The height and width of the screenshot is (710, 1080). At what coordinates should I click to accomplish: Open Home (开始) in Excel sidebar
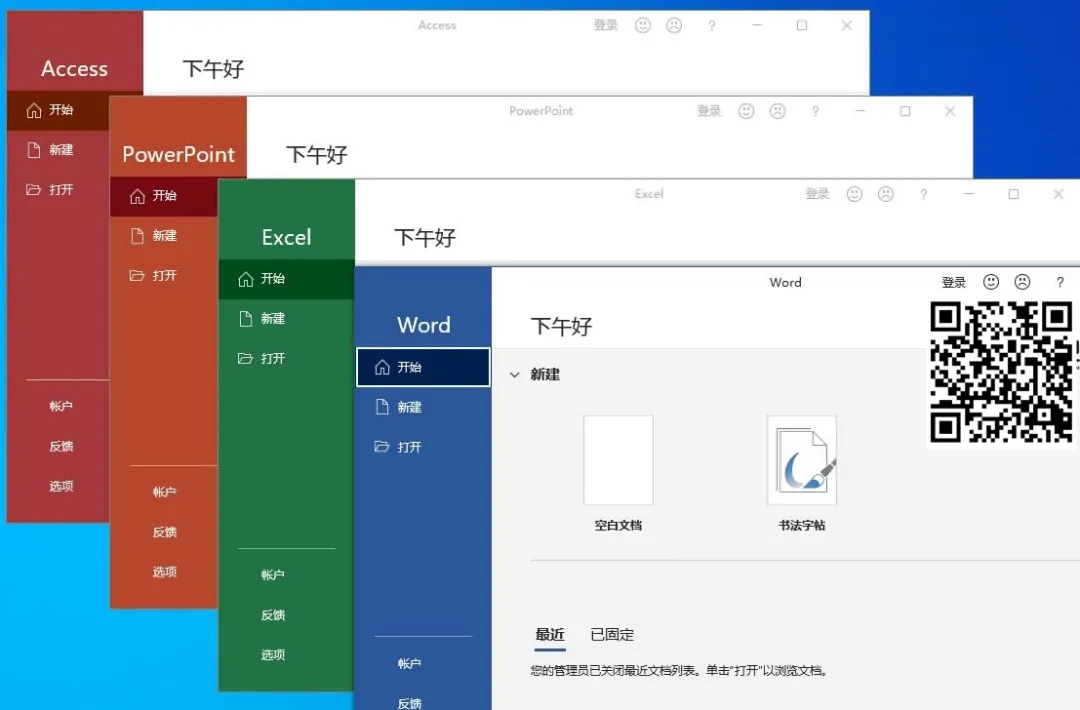tap(287, 279)
